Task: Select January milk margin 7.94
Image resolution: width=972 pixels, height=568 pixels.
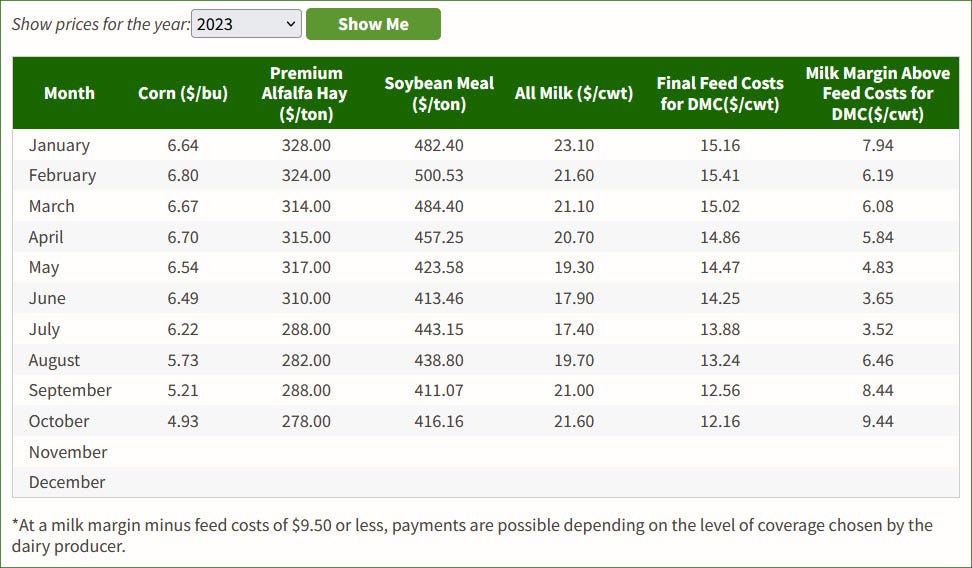Action: pos(878,145)
